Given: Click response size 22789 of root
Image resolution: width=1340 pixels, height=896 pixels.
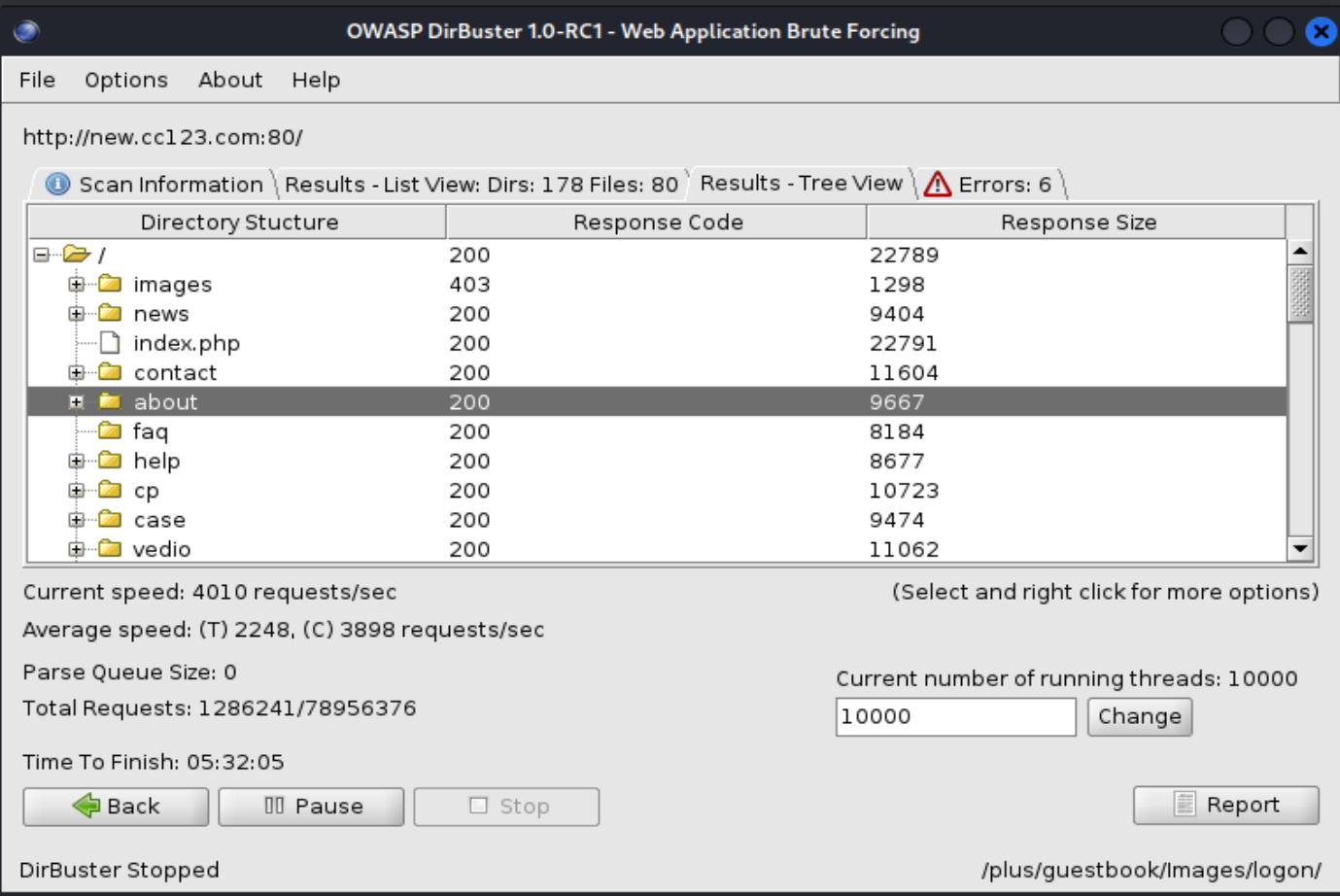Looking at the screenshot, I should 904,255.
